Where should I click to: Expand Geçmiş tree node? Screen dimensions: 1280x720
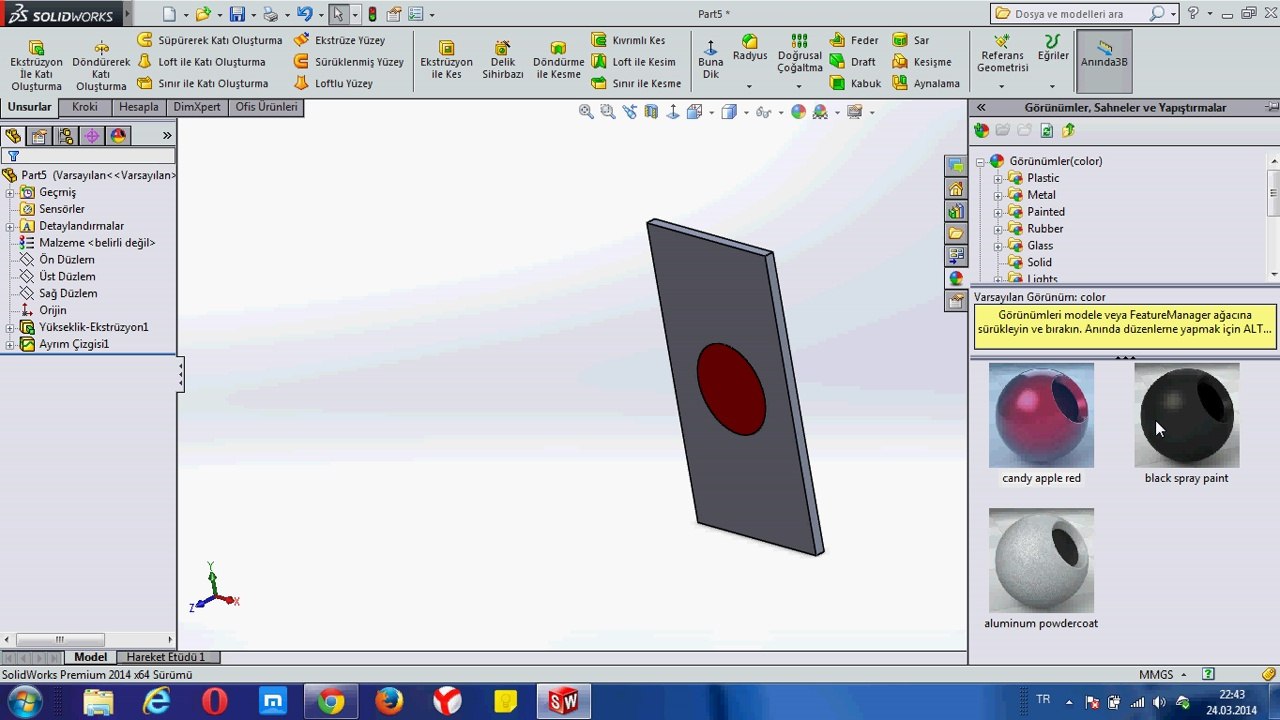tap(10, 192)
